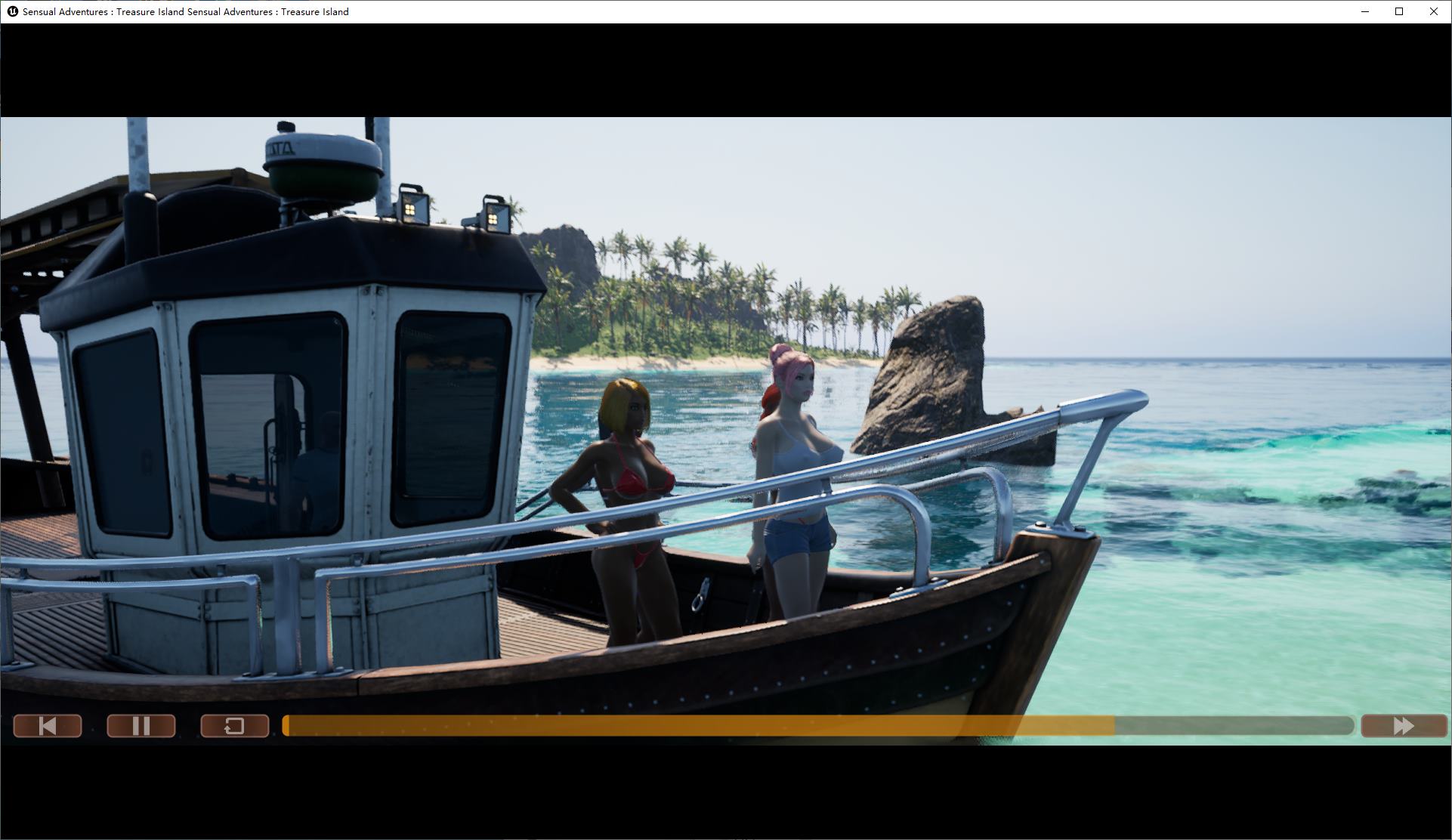Click the Unreal Engine title bar icon

pyautogui.click(x=12, y=11)
